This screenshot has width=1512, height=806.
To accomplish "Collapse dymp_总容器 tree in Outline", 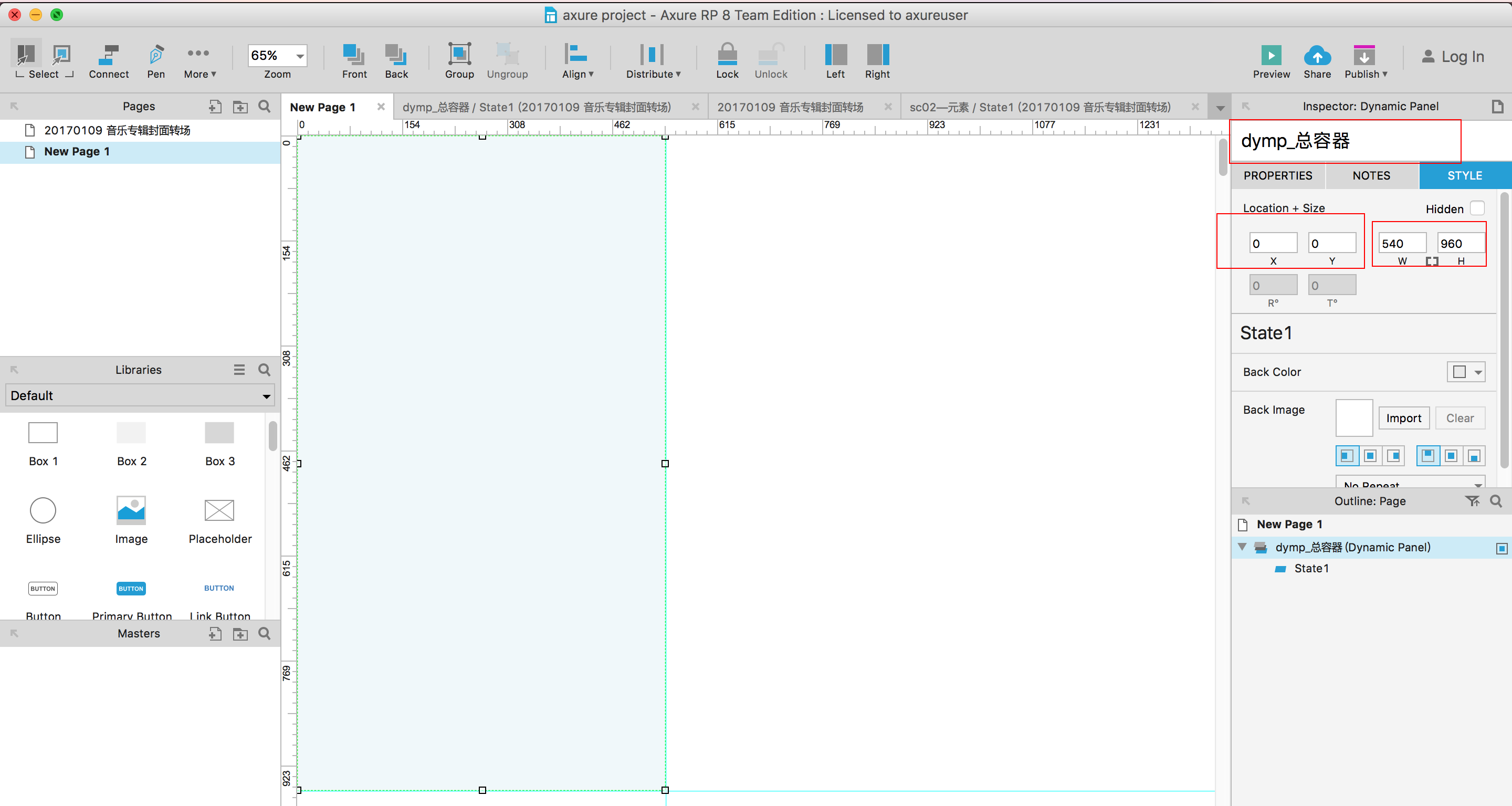I will (x=1242, y=547).
